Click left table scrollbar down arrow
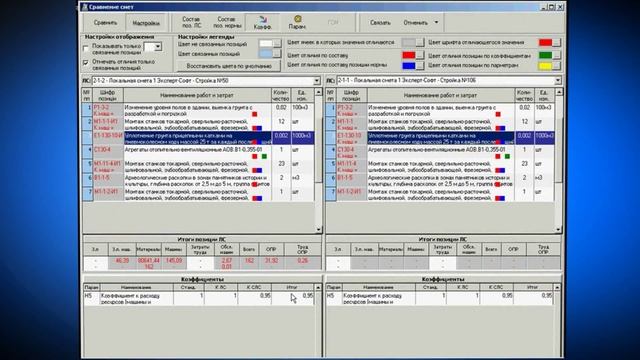This screenshot has height=360, width=640. 318,230
